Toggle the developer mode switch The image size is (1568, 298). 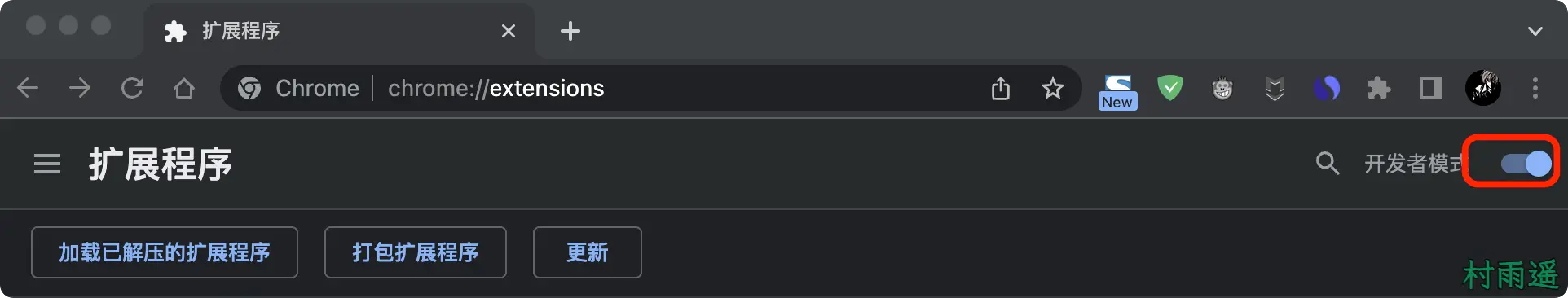pos(1526,164)
